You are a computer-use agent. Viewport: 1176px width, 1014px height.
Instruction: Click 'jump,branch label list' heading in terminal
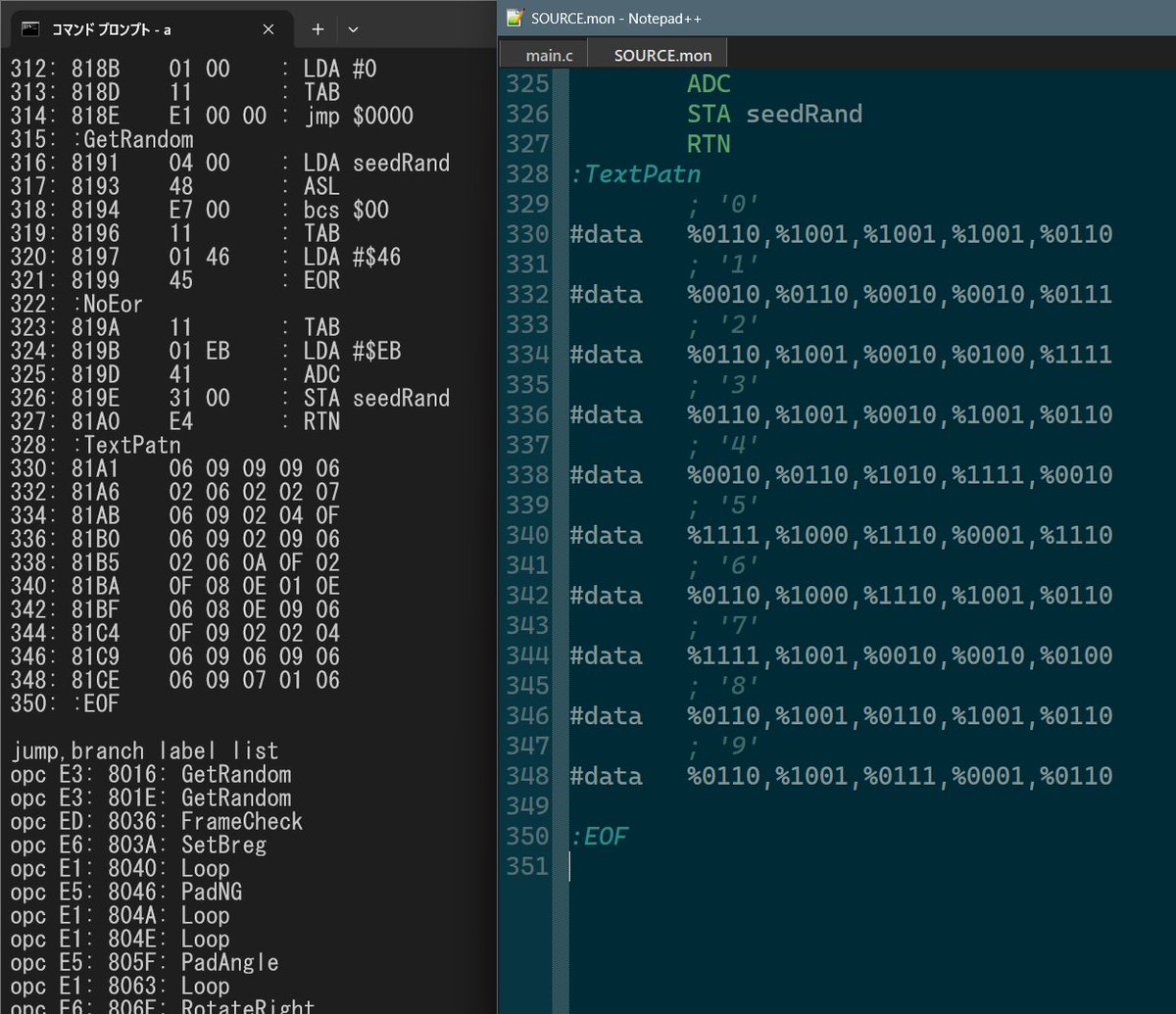[144, 751]
